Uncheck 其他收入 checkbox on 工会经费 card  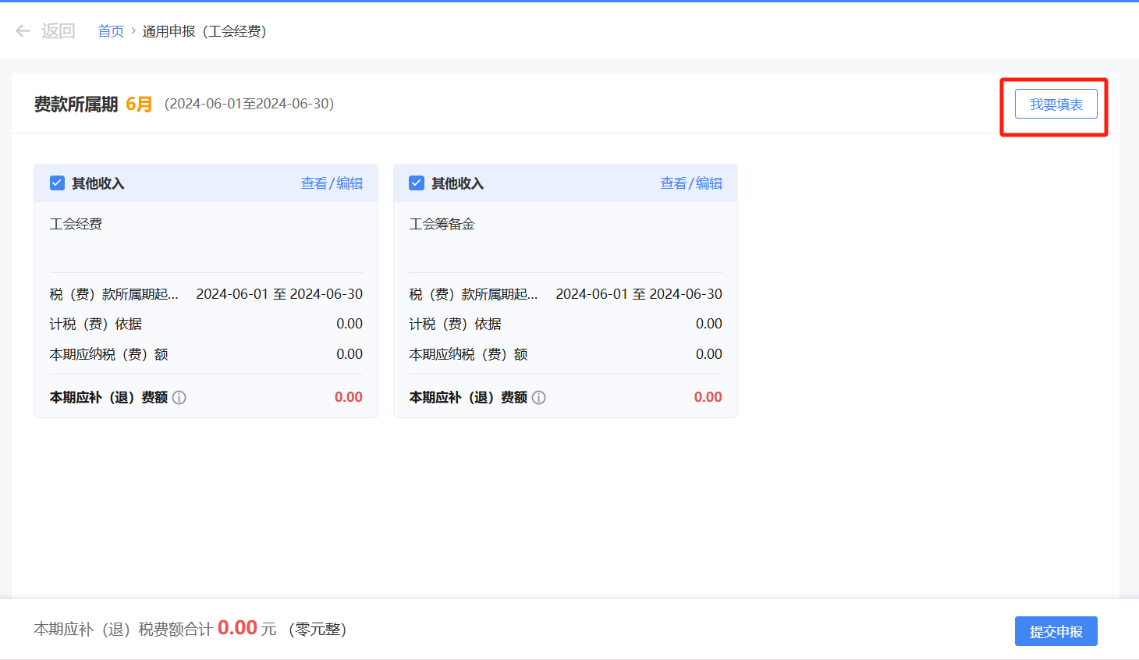(x=57, y=183)
